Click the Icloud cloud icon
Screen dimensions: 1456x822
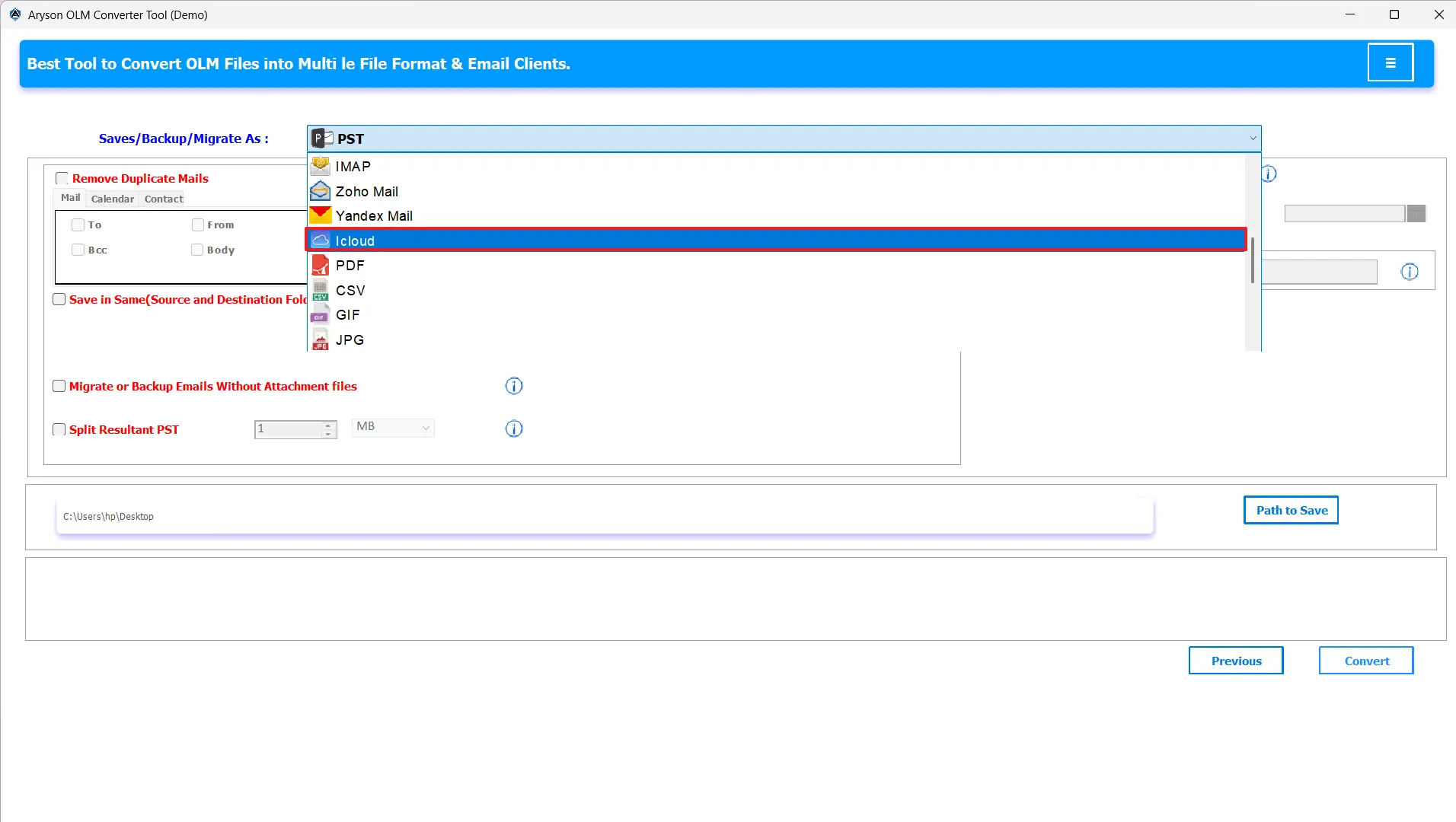(321, 240)
